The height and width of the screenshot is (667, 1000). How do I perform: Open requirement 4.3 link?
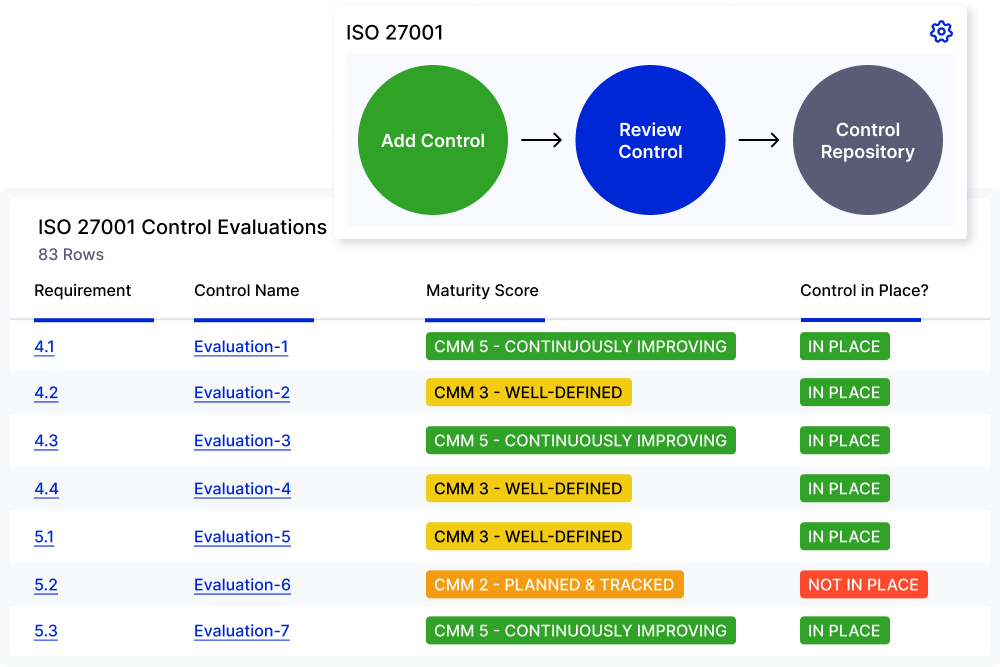click(46, 441)
